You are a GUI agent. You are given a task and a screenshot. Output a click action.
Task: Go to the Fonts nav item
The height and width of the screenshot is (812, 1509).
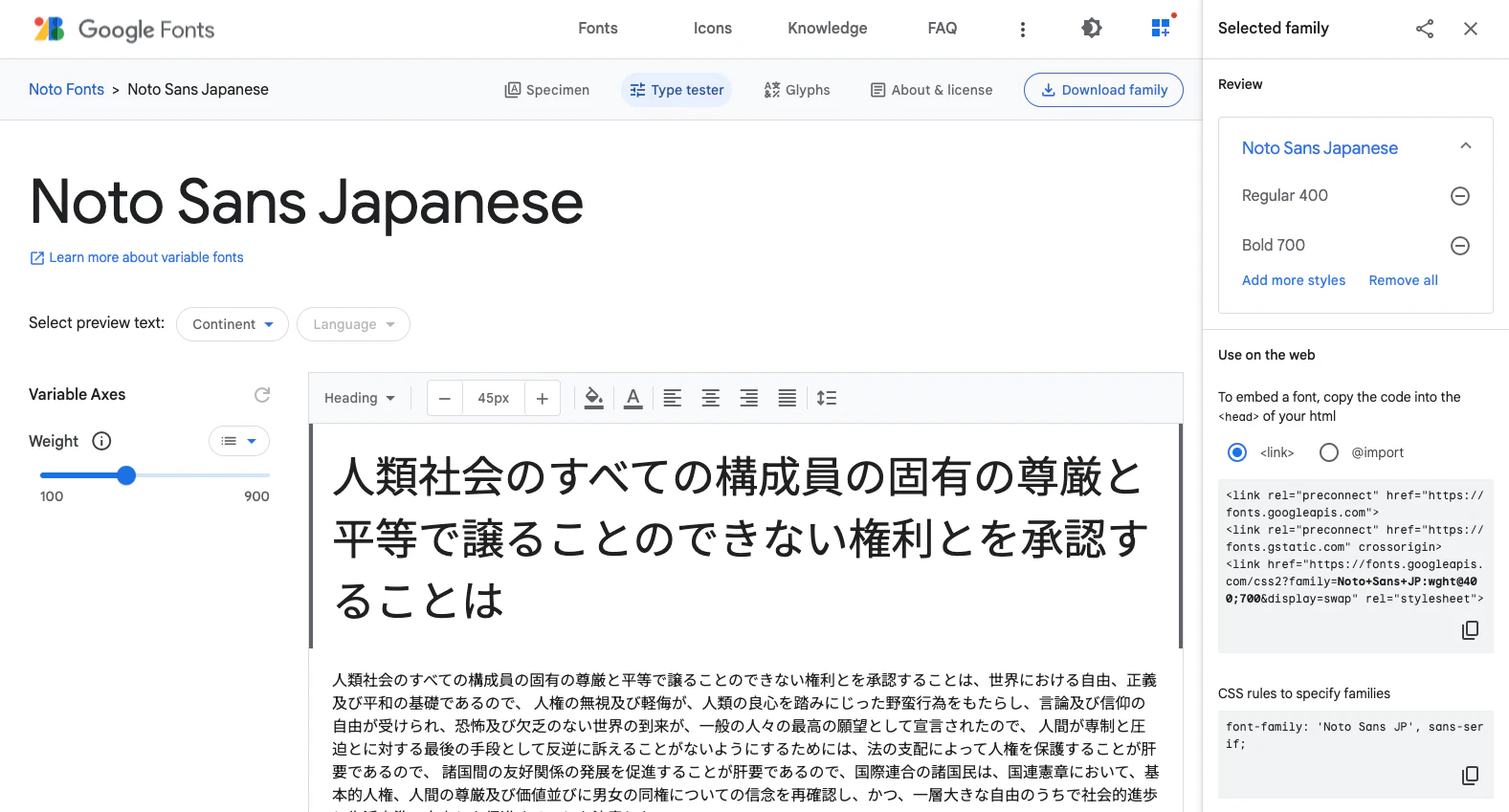[598, 29]
